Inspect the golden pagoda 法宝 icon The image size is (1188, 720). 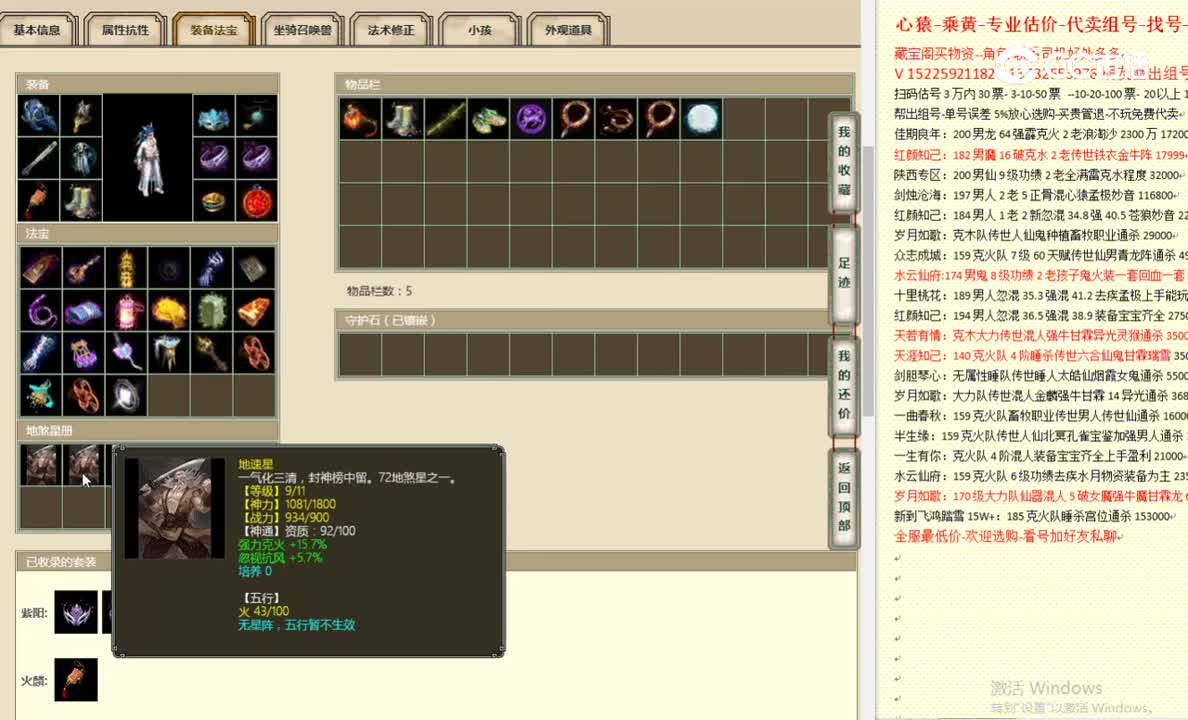(x=127, y=267)
